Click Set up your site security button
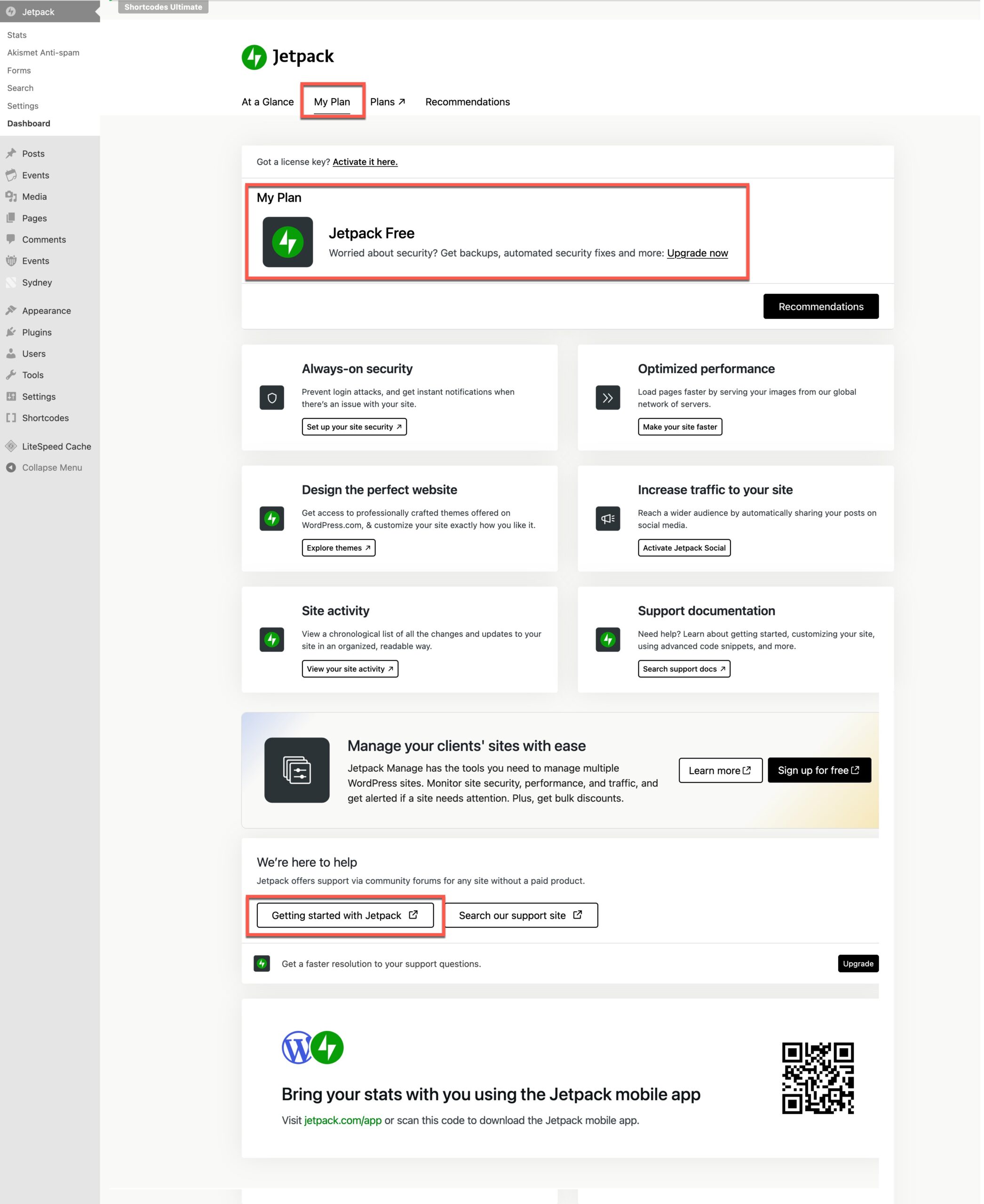This screenshot has width=984, height=1204. [355, 428]
